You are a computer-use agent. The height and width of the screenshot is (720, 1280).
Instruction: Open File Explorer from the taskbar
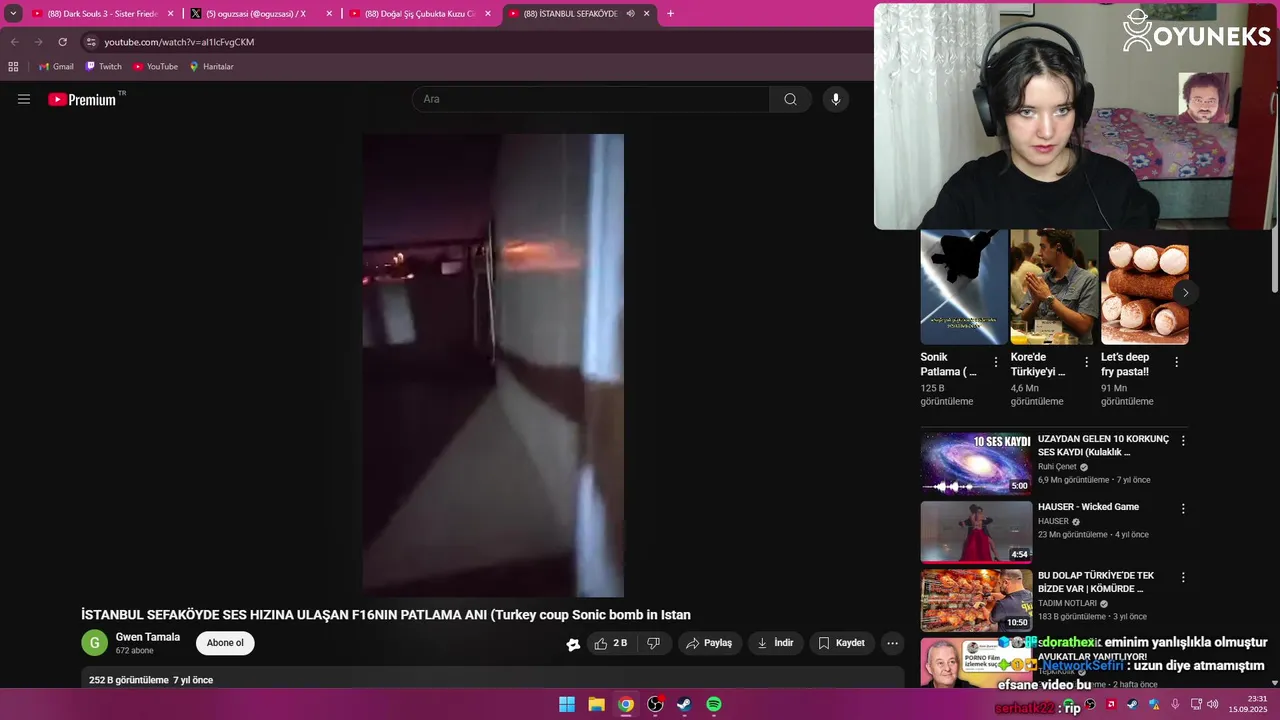click(596, 704)
